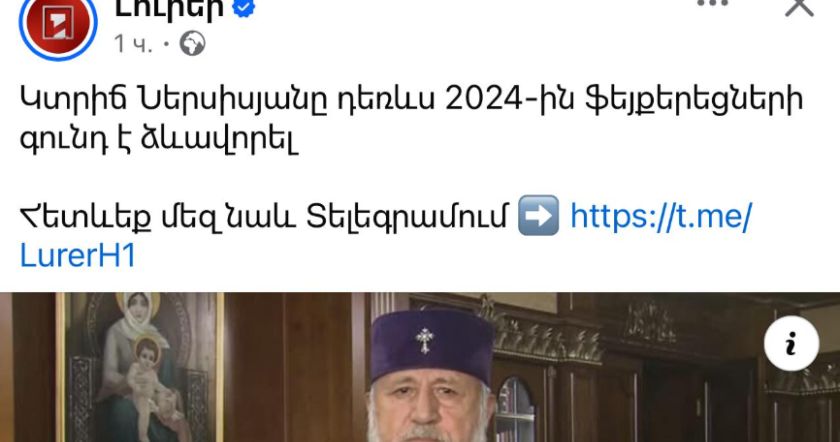Viewport: 840px width, 442px height.
Task: Open the post photo of the clergyman
Action: pos(420,367)
